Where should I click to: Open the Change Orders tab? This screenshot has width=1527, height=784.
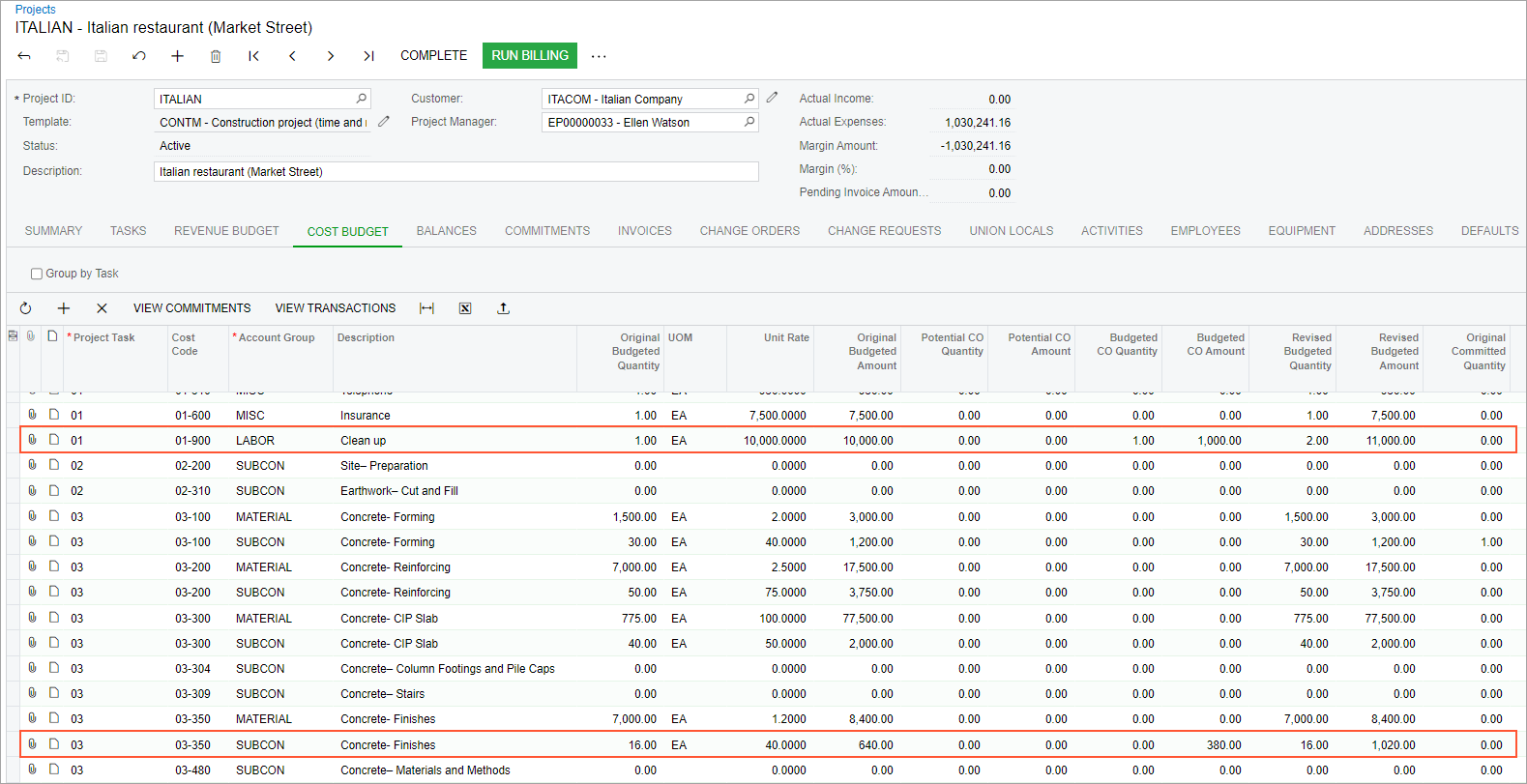coord(749,231)
